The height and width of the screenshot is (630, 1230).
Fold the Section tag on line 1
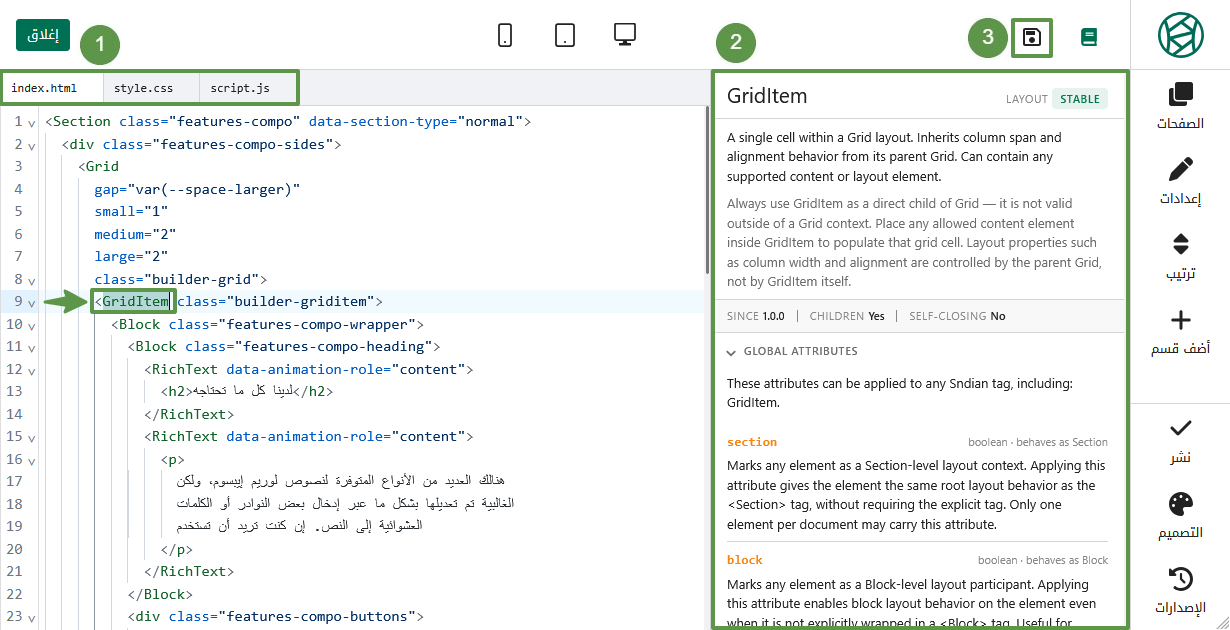32,122
